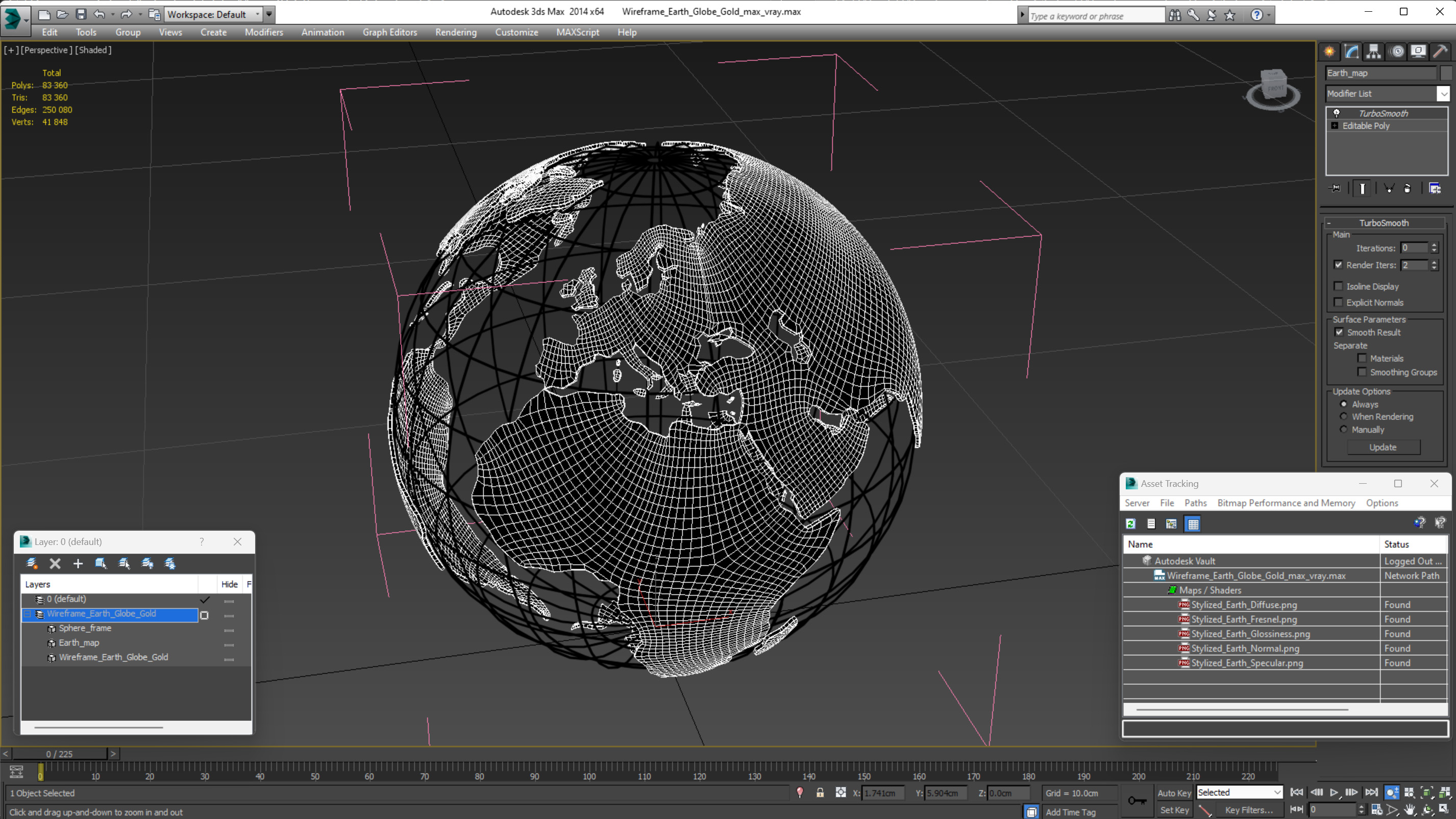Click the Play Animation button
This screenshot has width=1456, height=819.
[x=1335, y=792]
